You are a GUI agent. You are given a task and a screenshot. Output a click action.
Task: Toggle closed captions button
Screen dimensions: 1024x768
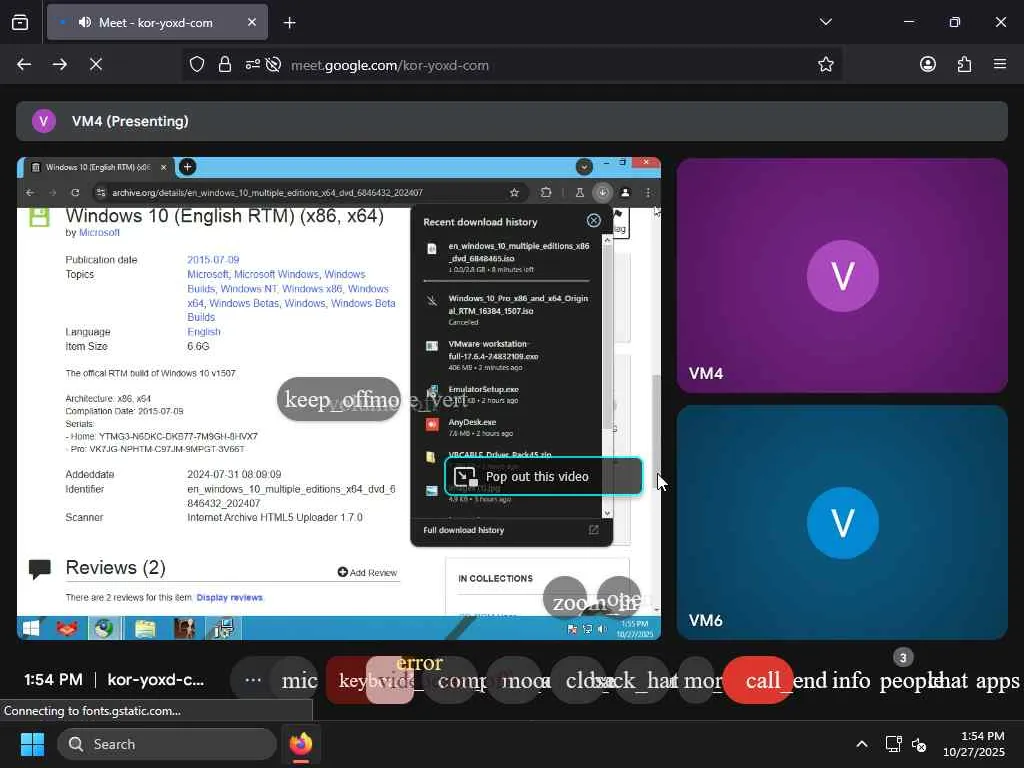tap(579, 680)
